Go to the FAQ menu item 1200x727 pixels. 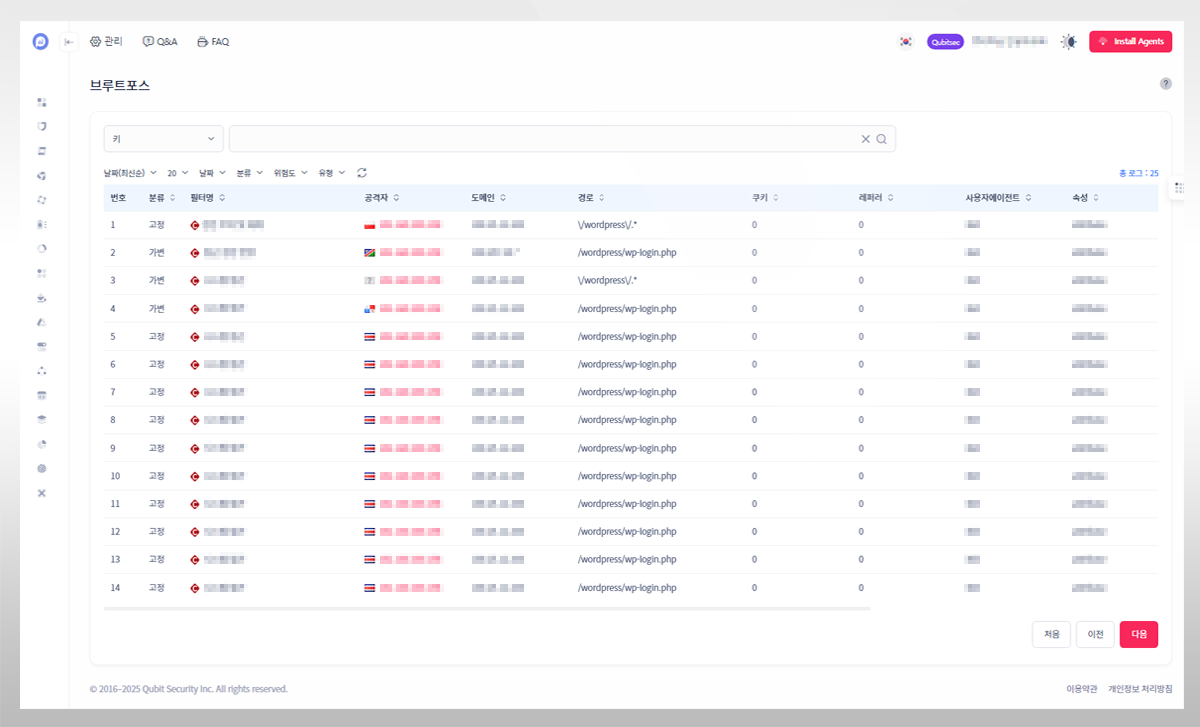coord(213,42)
